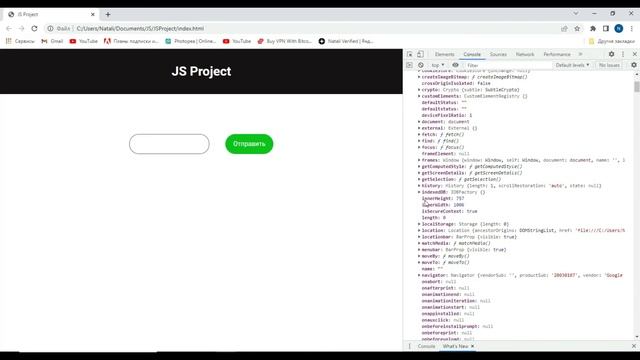Open a new tab with plus button
The width and height of the screenshot is (640, 360).
(x=108, y=14)
